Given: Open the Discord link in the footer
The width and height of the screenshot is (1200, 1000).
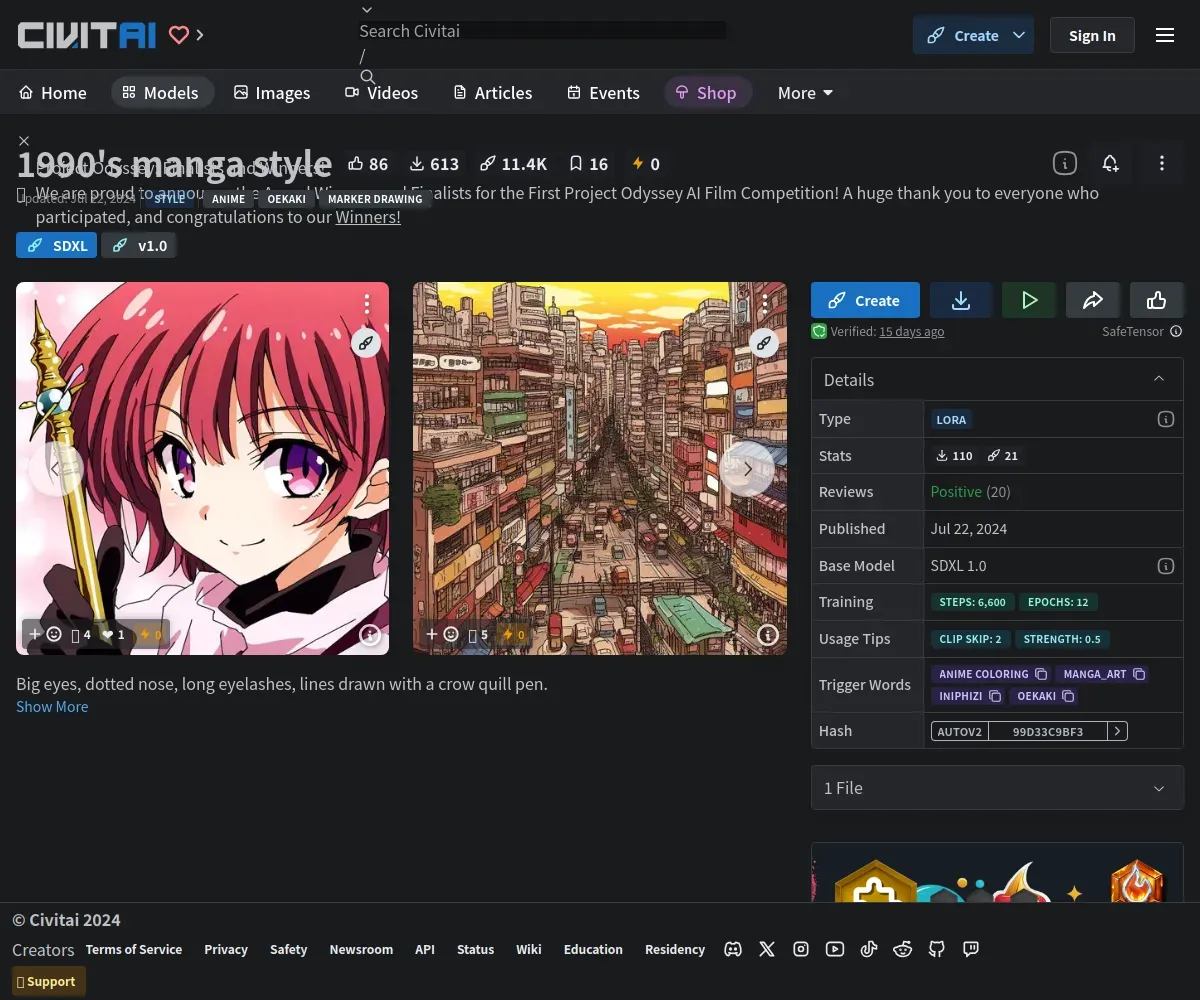Looking at the screenshot, I should pos(733,949).
